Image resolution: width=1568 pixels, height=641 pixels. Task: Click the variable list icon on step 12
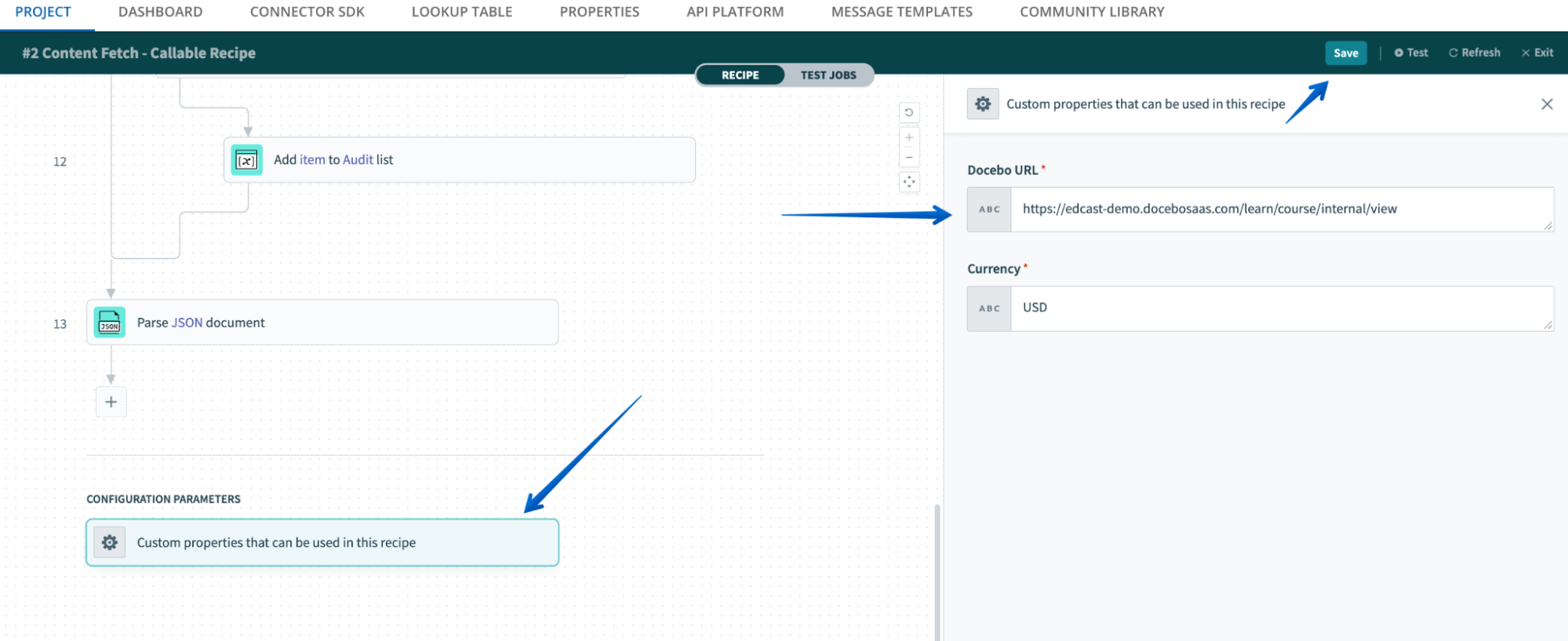pyautogui.click(x=246, y=160)
